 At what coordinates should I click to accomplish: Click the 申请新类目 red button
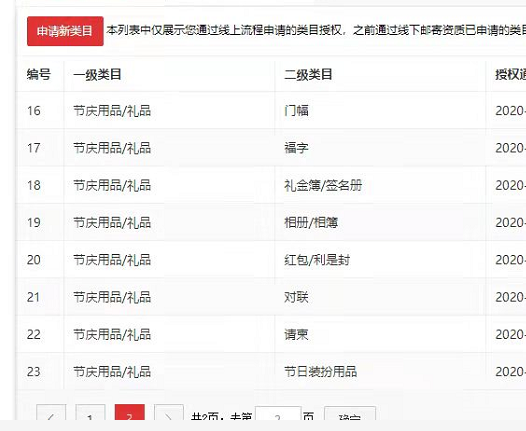[x=65, y=31]
